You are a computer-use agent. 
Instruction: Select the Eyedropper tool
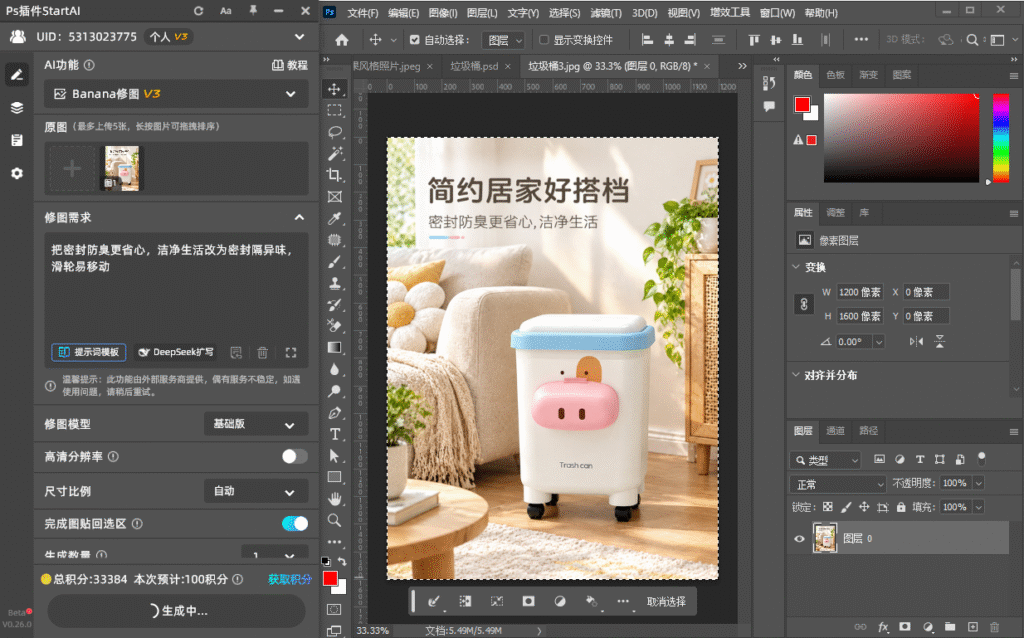point(334,218)
